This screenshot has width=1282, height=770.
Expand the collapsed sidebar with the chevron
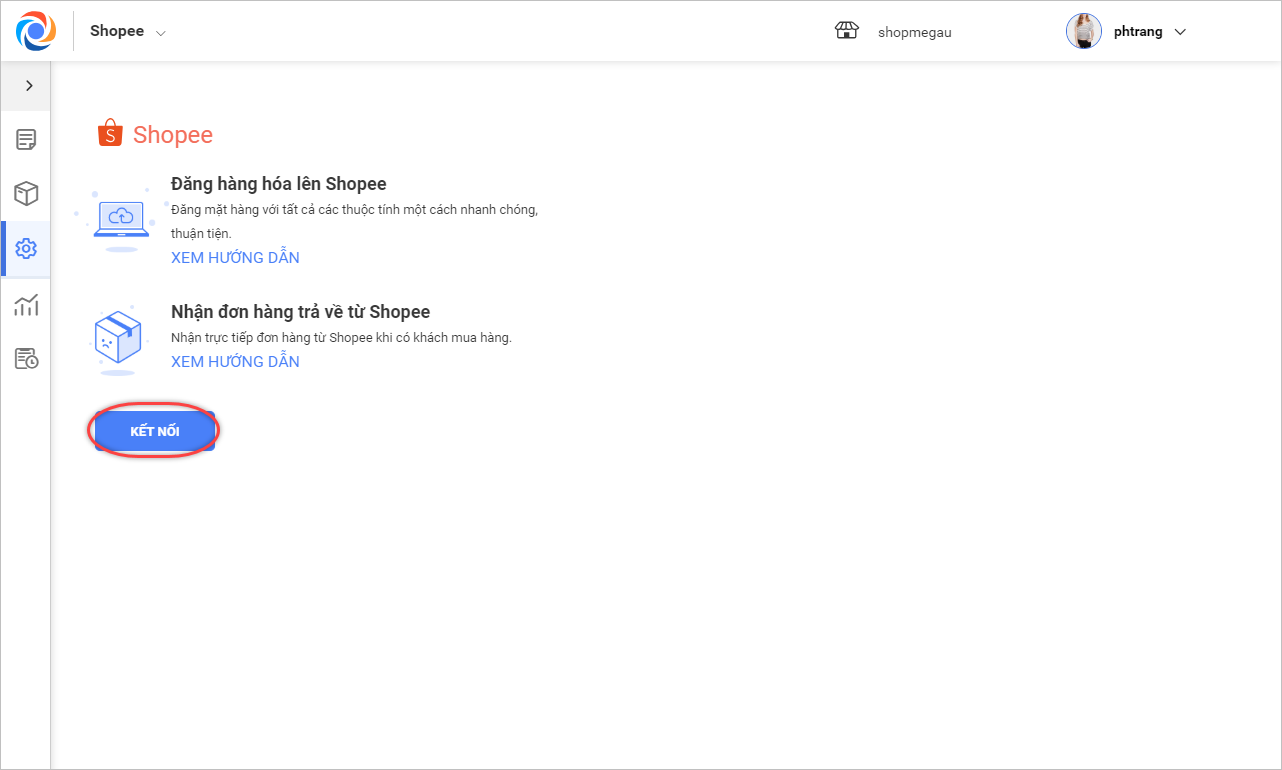point(29,86)
